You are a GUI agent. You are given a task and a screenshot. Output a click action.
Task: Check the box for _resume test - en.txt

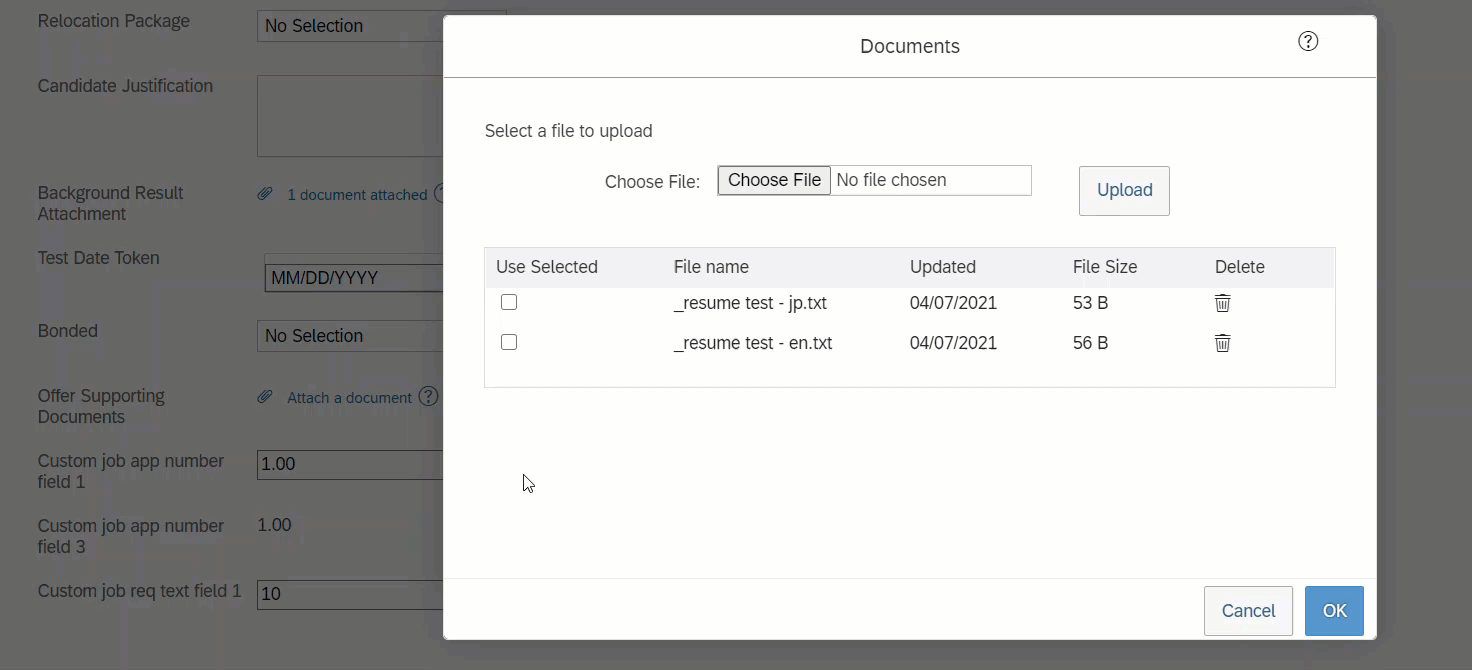tap(509, 342)
